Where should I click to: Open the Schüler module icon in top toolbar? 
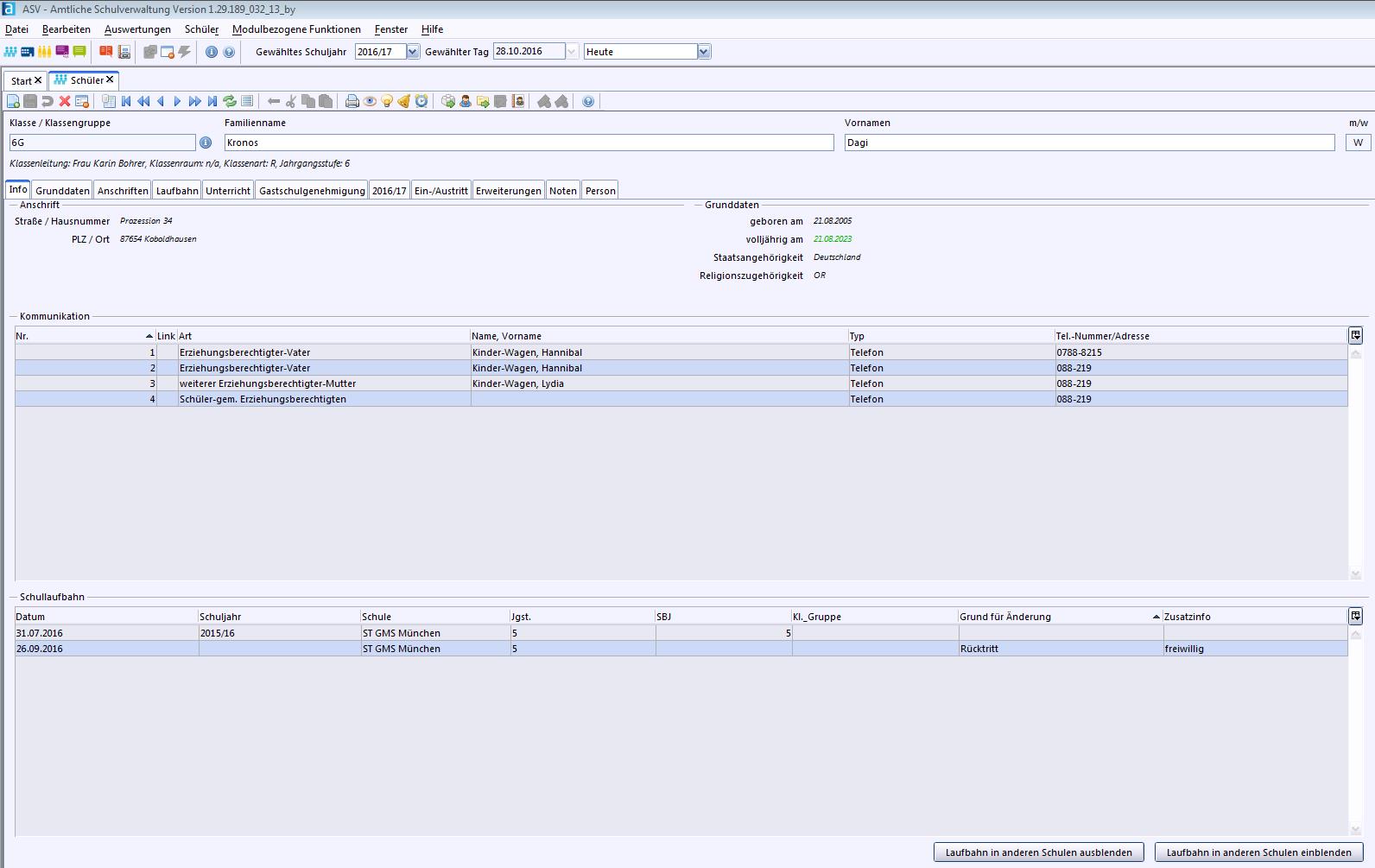coord(10,52)
